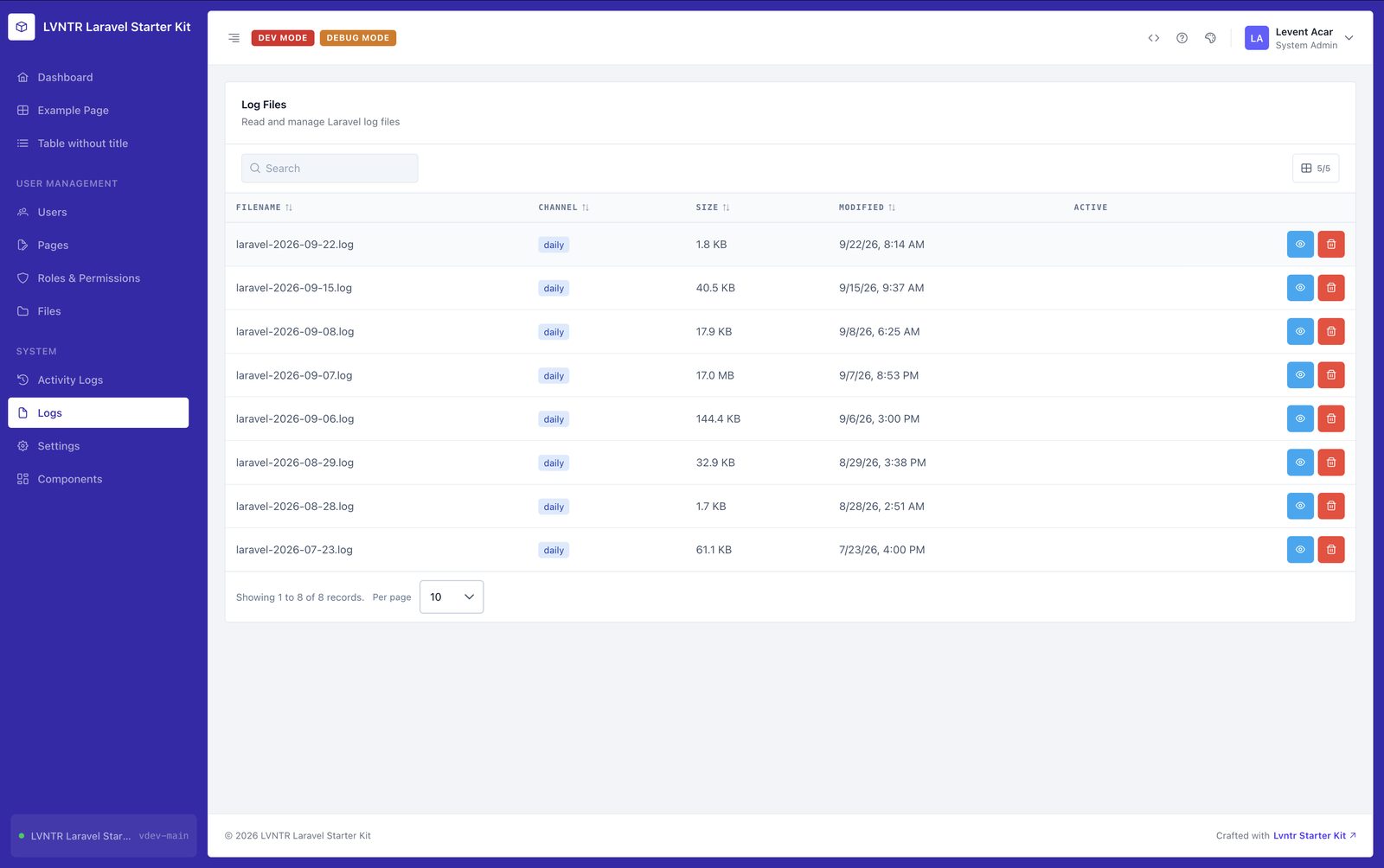Delete laravel-2026-09-08.log with the trash button
Viewport: 1384px width, 868px height.
point(1331,332)
